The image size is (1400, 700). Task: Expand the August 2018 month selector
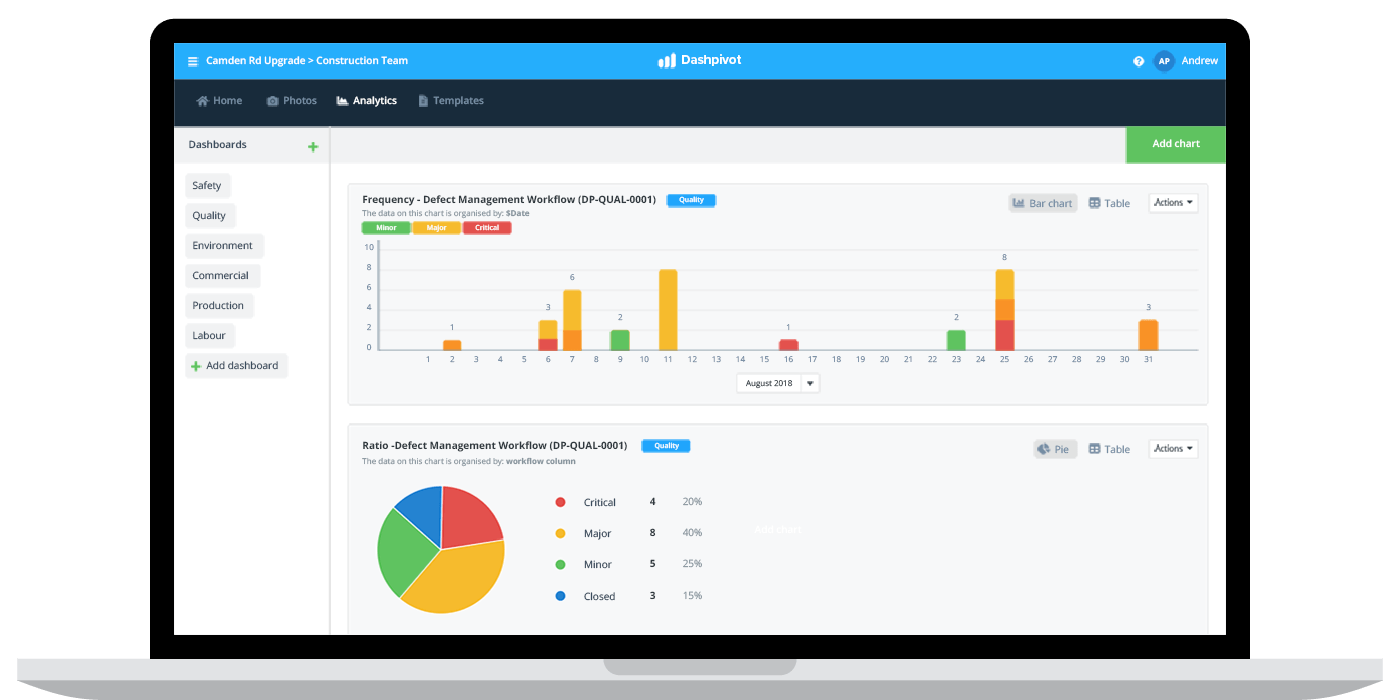810,383
